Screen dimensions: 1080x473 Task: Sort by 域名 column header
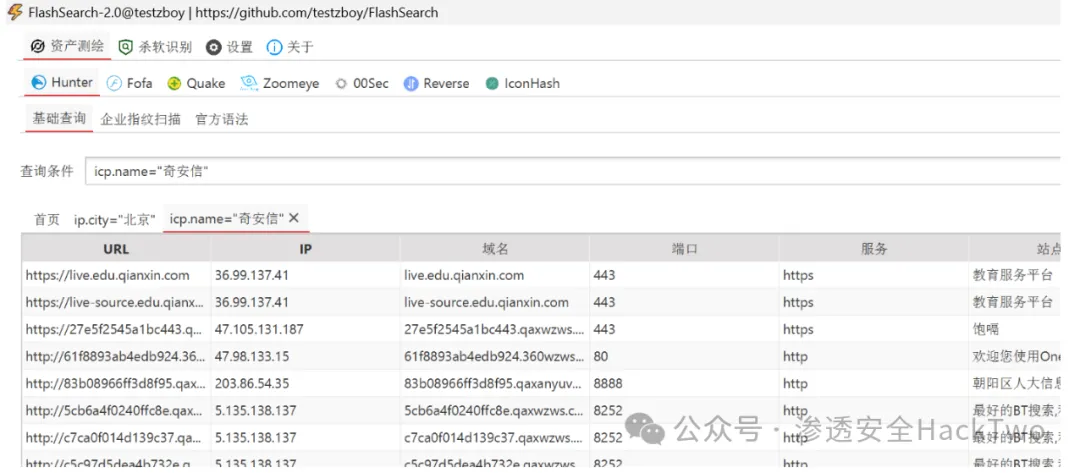pos(495,249)
